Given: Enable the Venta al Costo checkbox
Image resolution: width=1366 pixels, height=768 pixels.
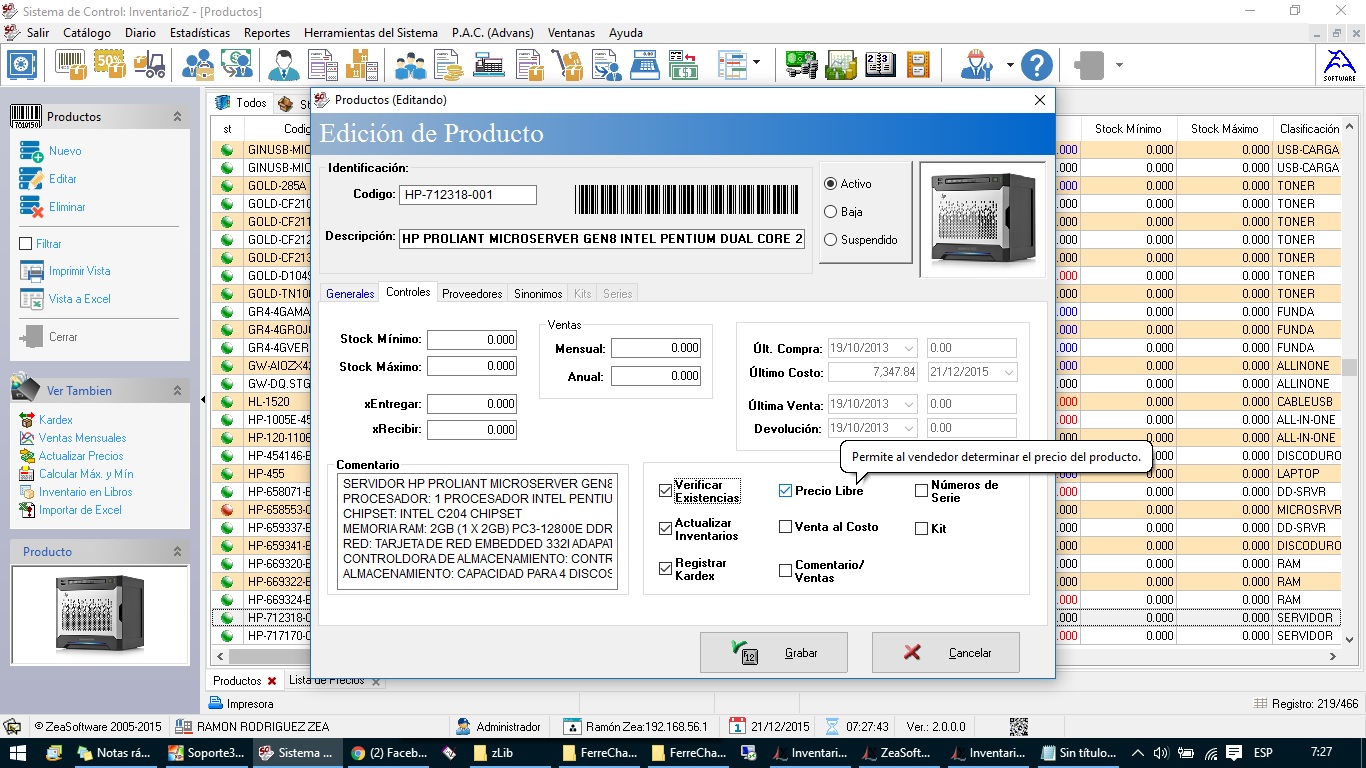Looking at the screenshot, I should click(786, 527).
